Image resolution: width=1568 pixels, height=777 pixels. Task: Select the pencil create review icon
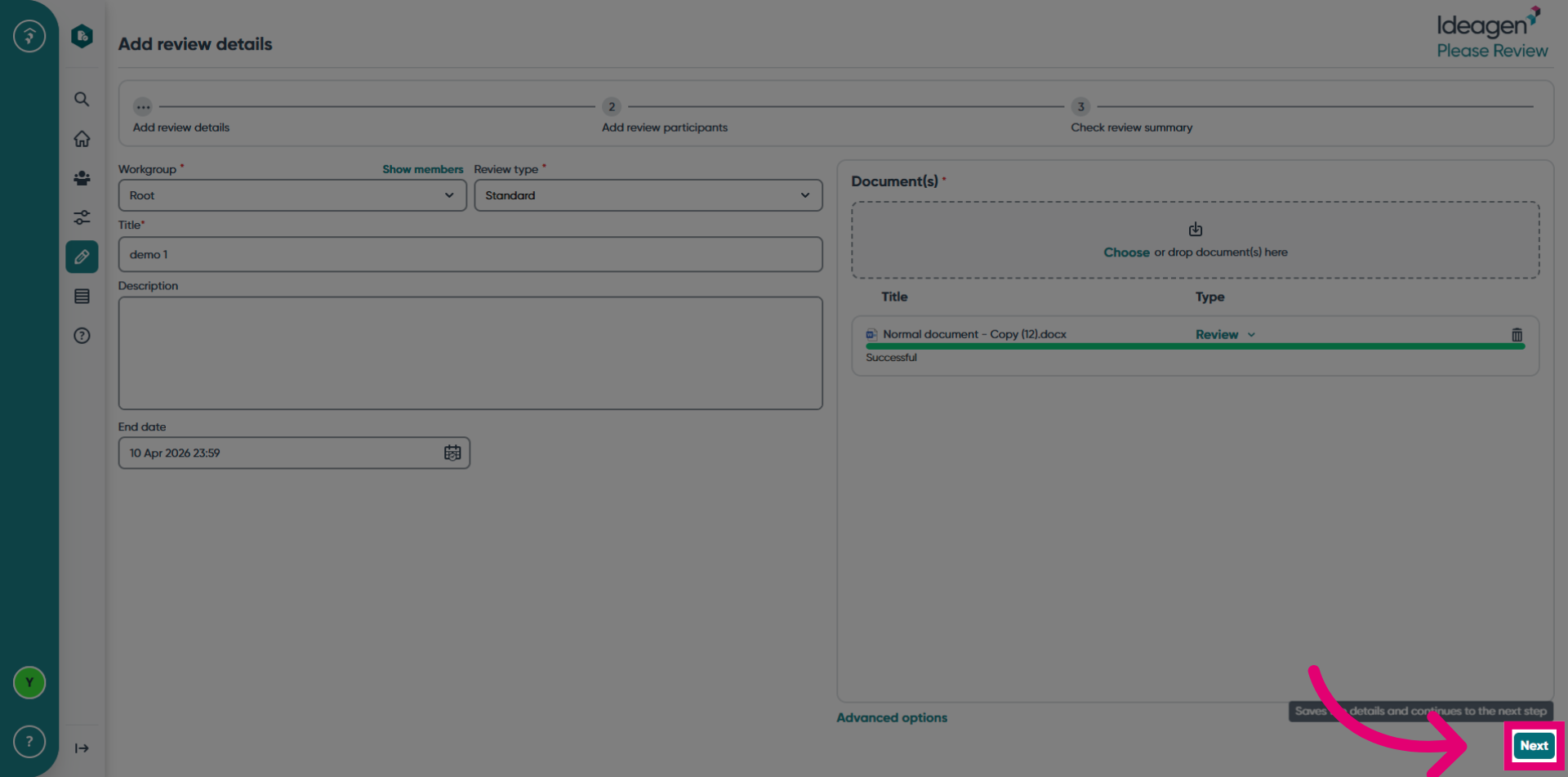(x=82, y=257)
